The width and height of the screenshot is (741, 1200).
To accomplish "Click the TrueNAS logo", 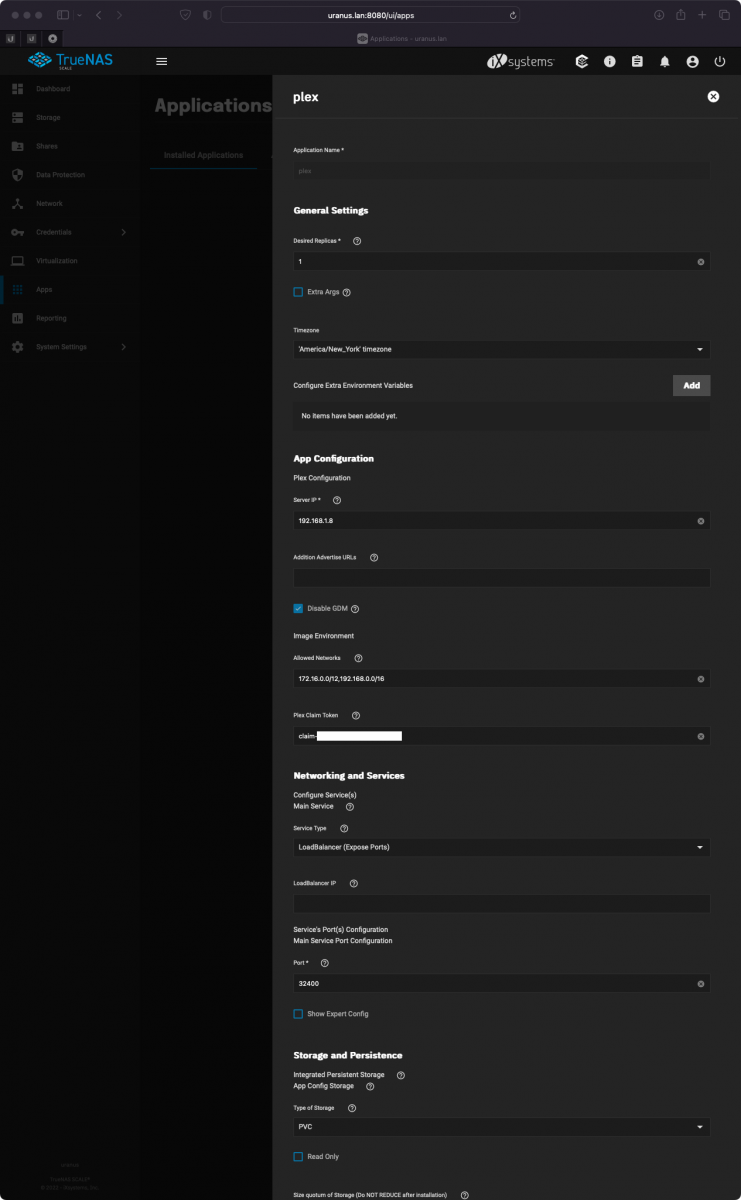I will click(71, 61).
